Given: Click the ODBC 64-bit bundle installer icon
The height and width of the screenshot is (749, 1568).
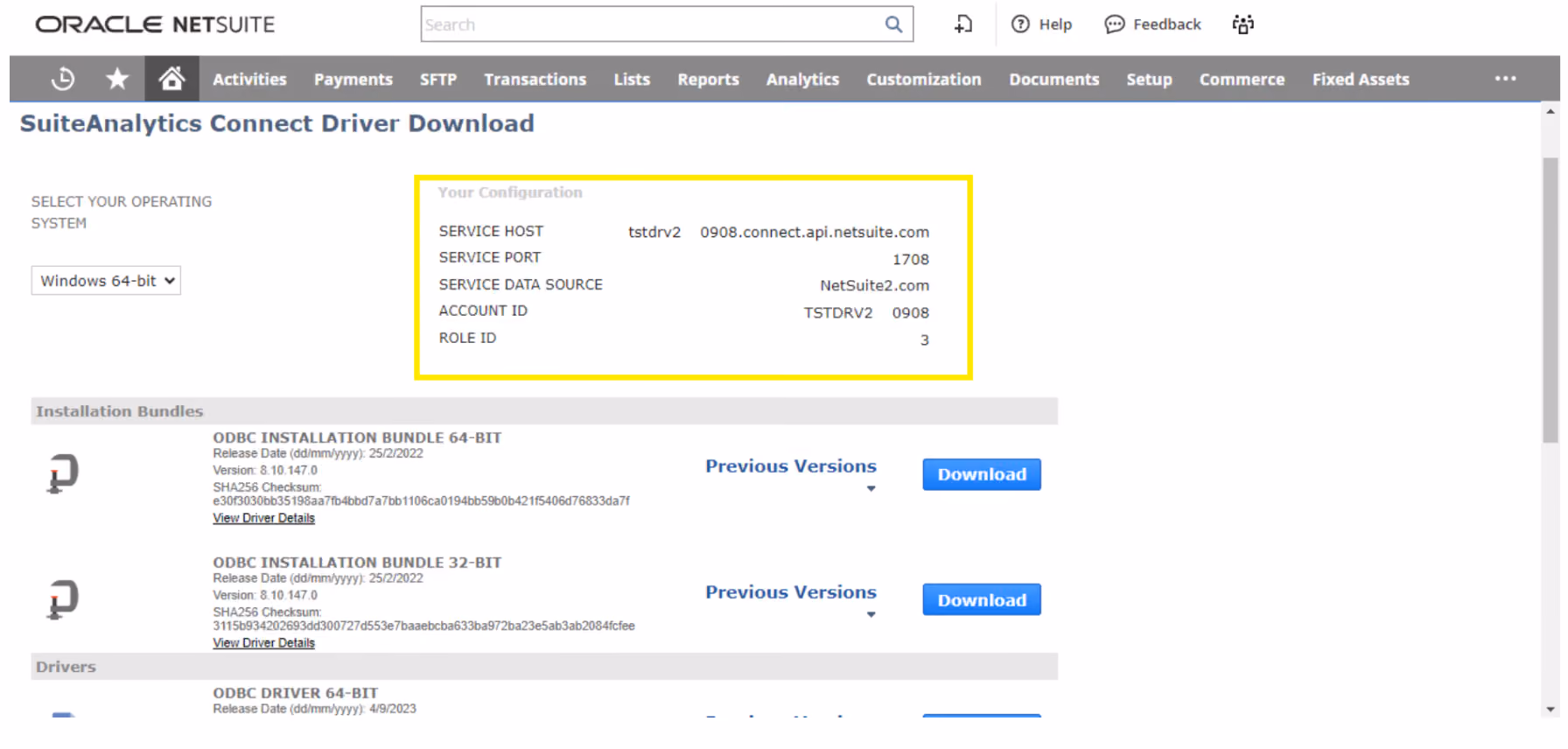Looking at the screenshot, I should [62, 473].
